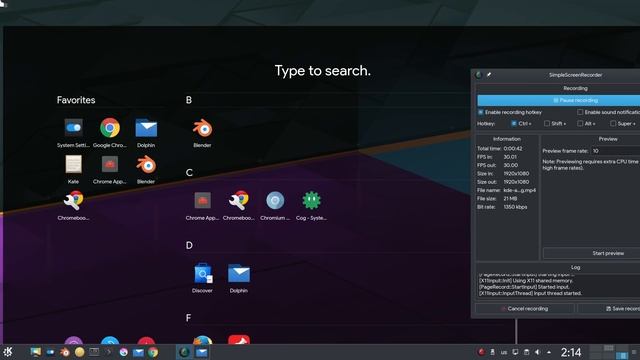Launch Chromium browser under C section
Screen dimensions: 640x360
click(275, 205)
